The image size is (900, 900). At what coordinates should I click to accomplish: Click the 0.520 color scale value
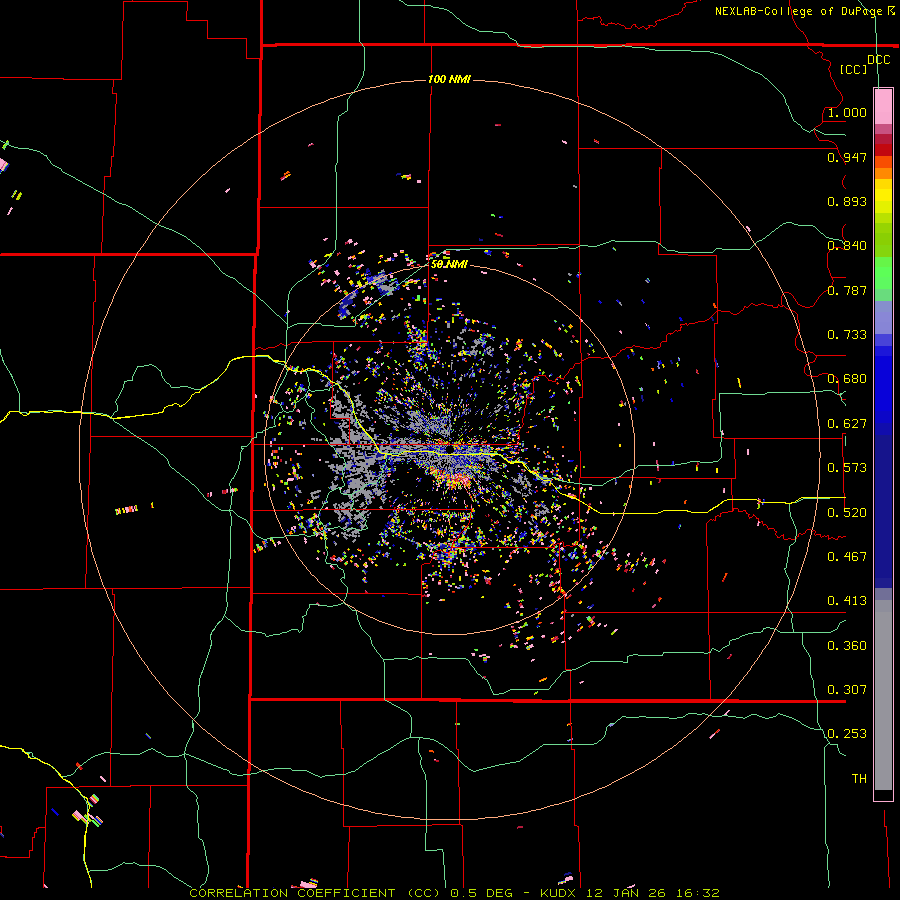[x=847, y=513]
